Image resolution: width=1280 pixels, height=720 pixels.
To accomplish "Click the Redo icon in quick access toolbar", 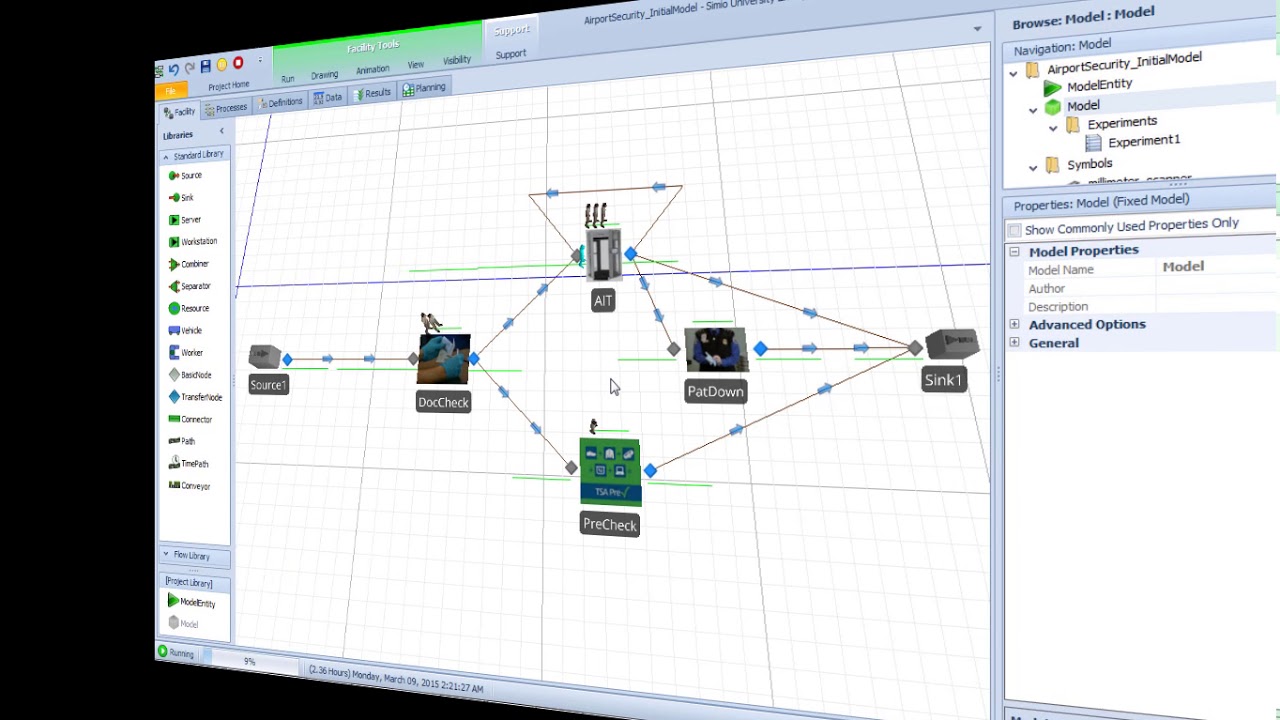I will pos(189,68).
